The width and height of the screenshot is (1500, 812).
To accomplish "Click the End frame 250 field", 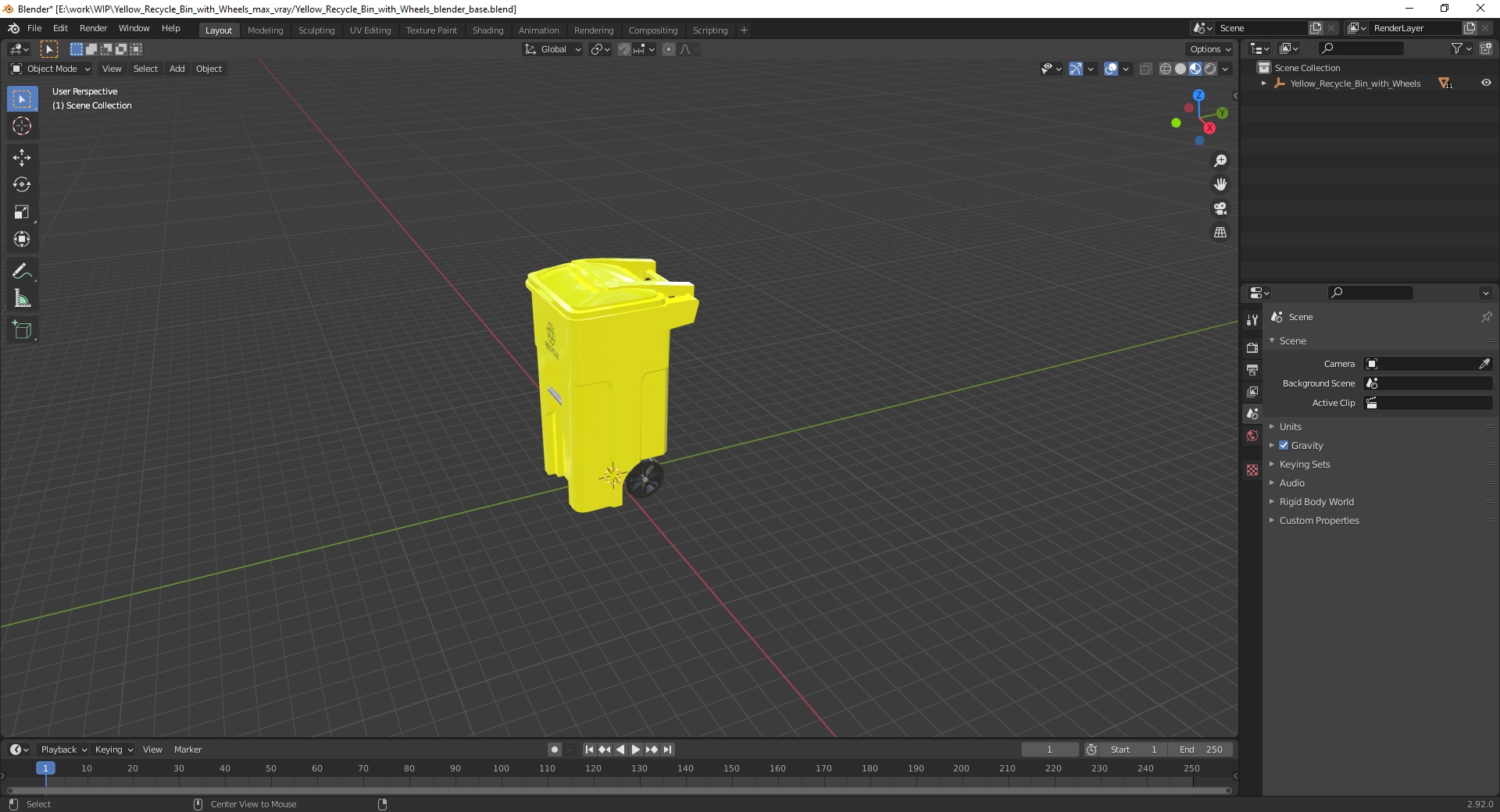I will click(1201, 750).
